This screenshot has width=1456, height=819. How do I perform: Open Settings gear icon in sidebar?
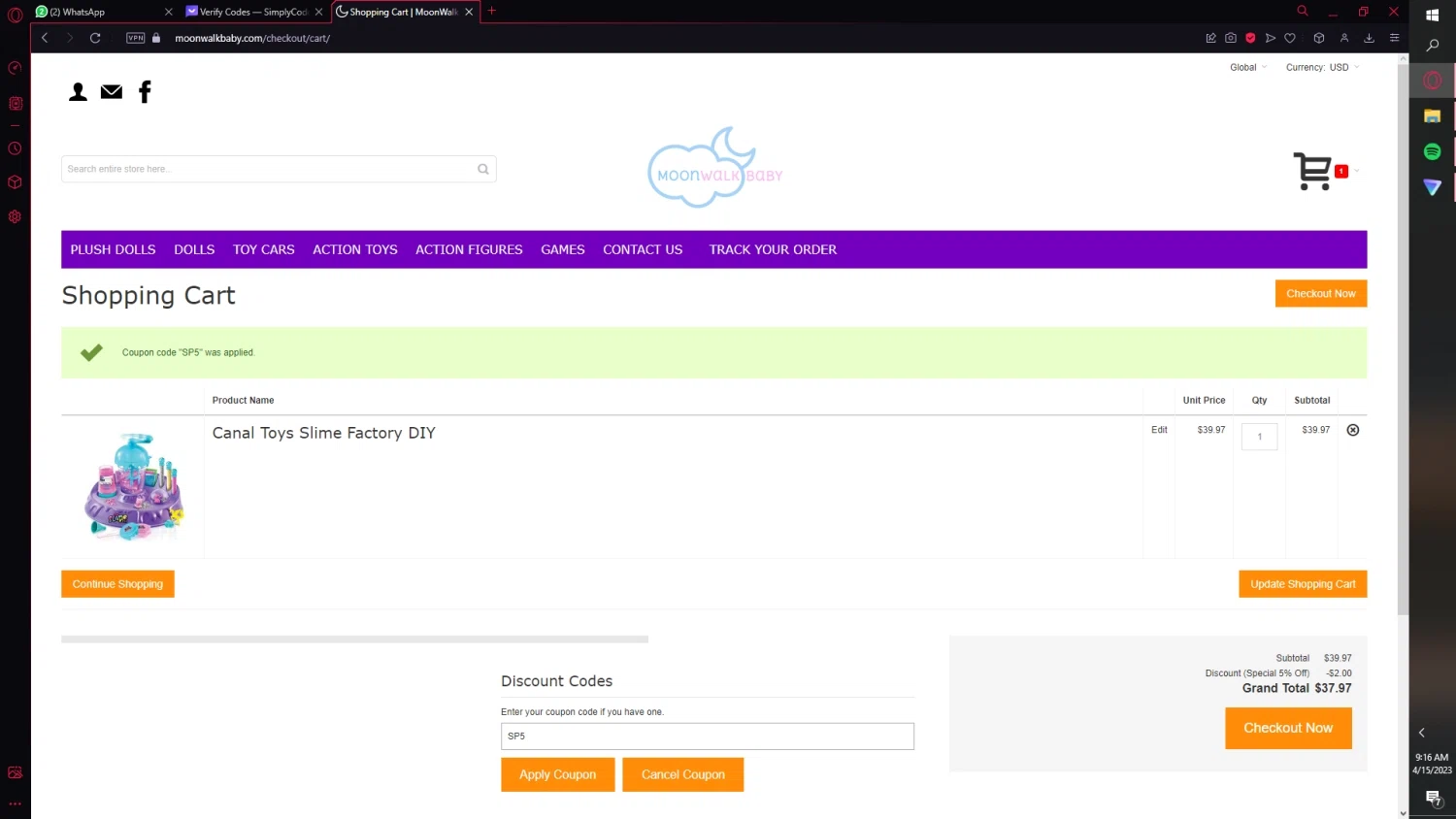15,216
